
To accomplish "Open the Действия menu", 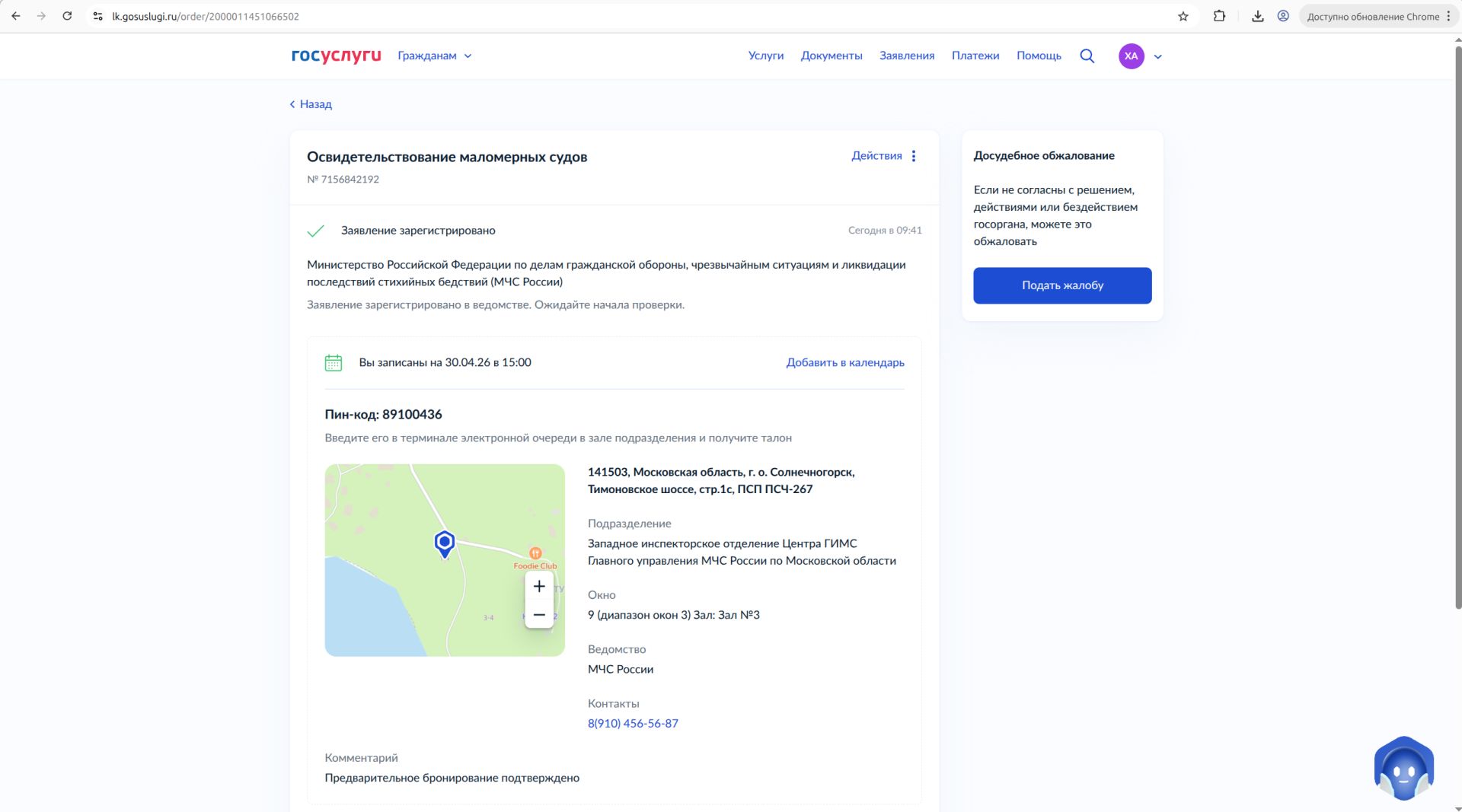I will click(876, 155).
